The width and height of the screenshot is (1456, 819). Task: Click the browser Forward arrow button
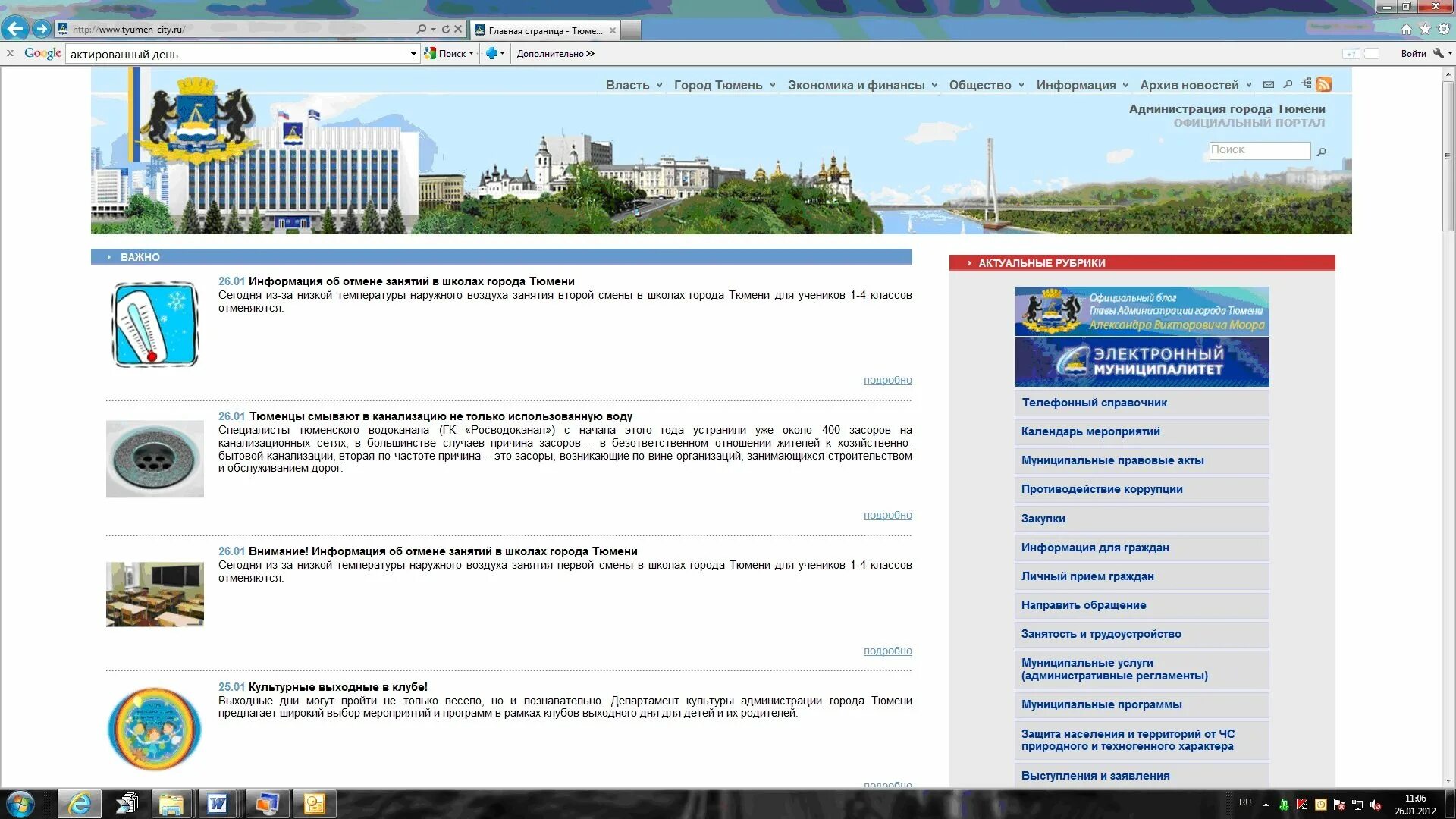tap(42, 29)
